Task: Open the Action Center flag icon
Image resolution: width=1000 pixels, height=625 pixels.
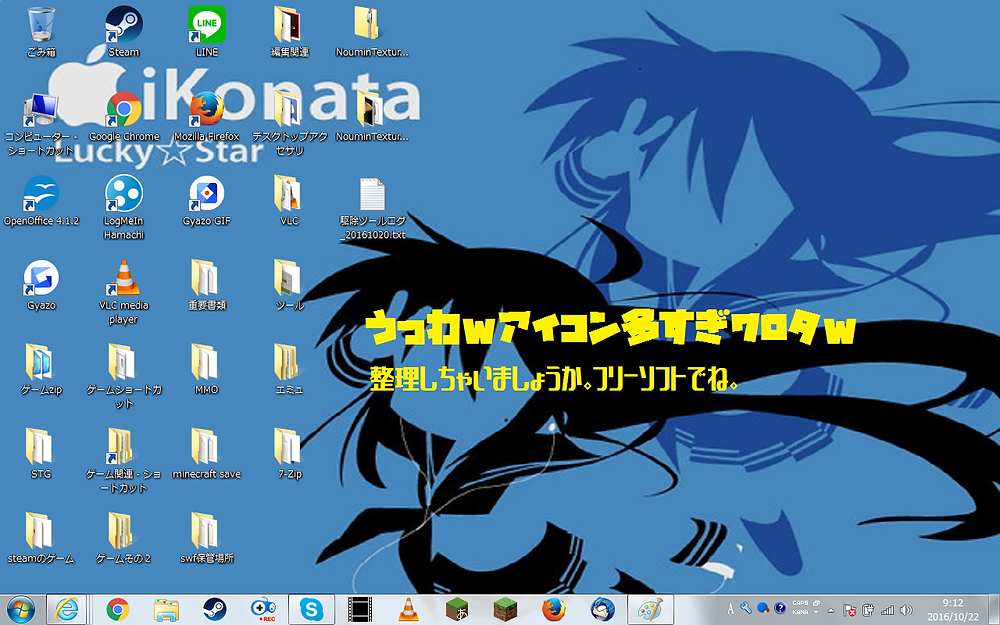Action: 849,610
